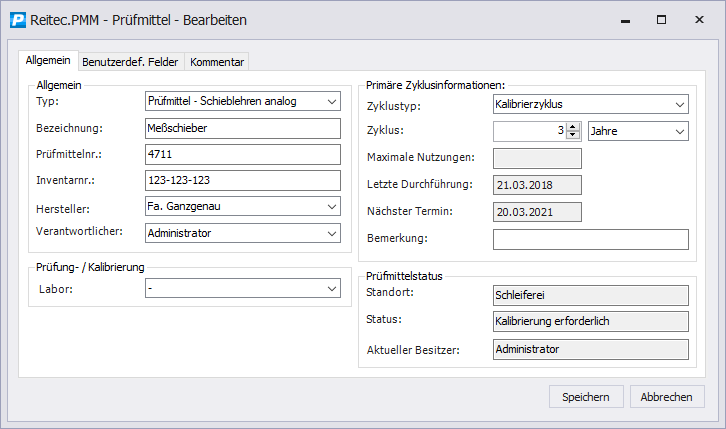Increase the Zyklus value with up arrow
The height and width of the screenshot is (429, 726).
click(x=573, y=126)
